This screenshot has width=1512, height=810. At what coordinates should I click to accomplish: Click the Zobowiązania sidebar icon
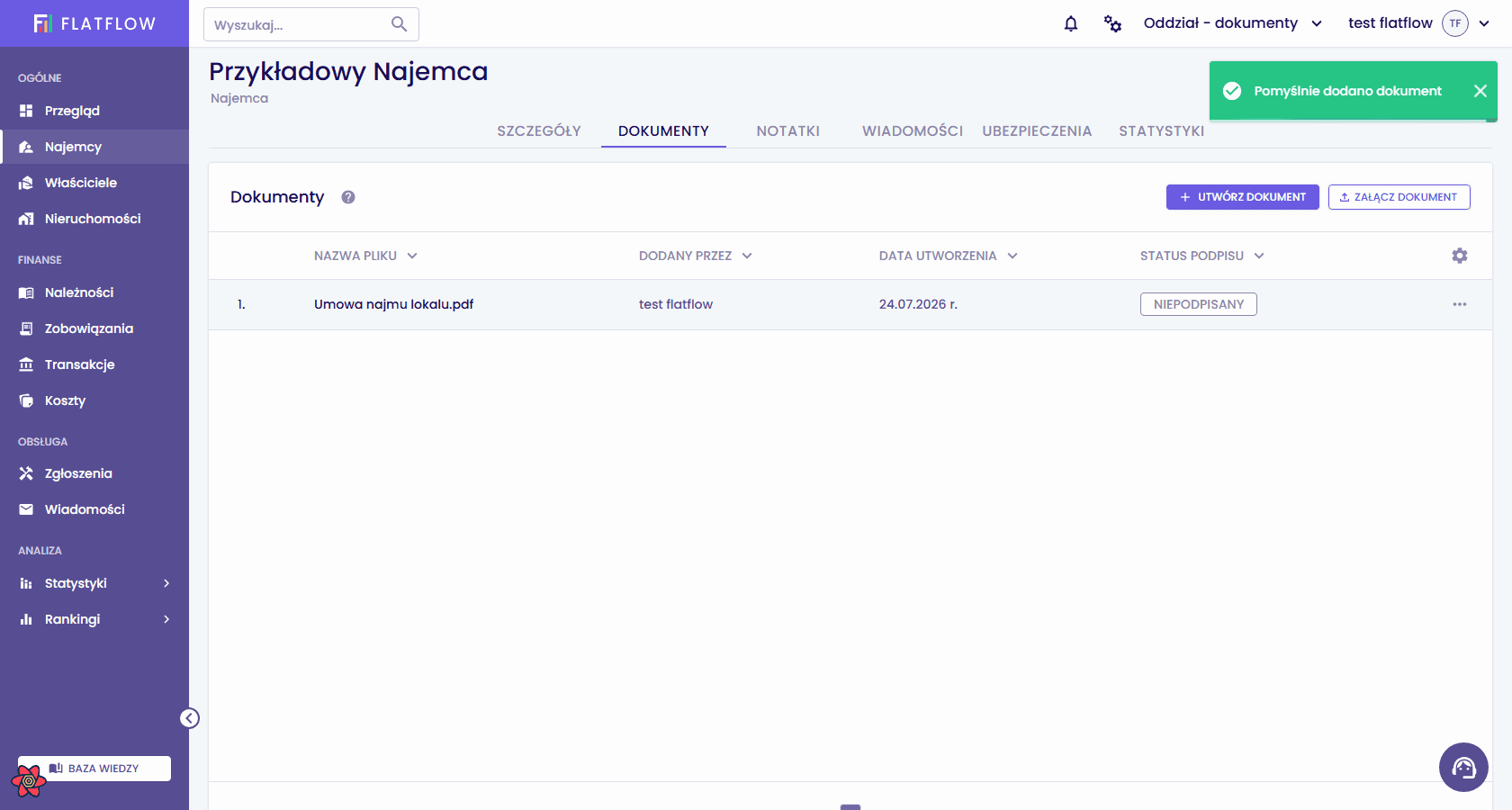(x=26, y=328)
